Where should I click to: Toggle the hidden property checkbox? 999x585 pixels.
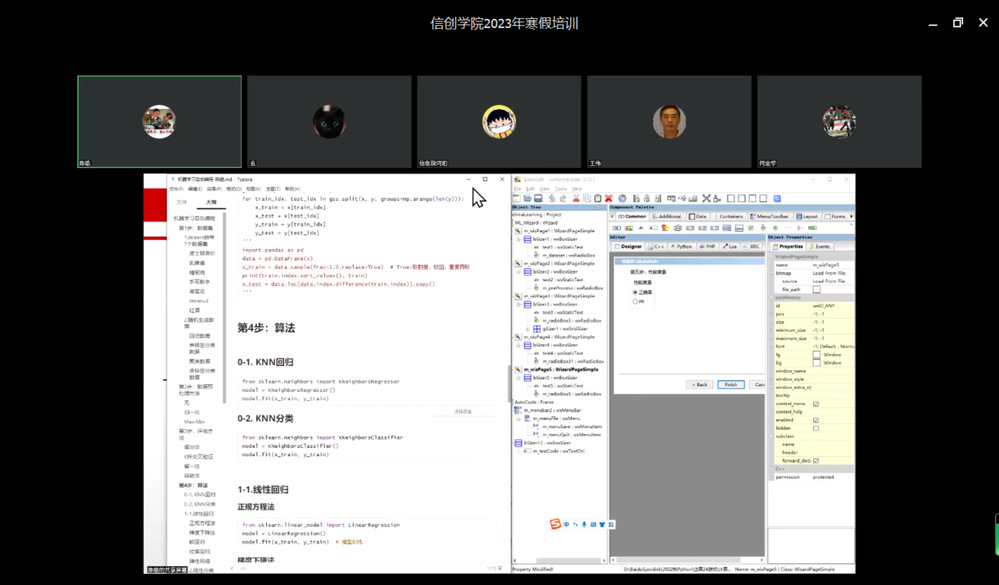[816, 428]
